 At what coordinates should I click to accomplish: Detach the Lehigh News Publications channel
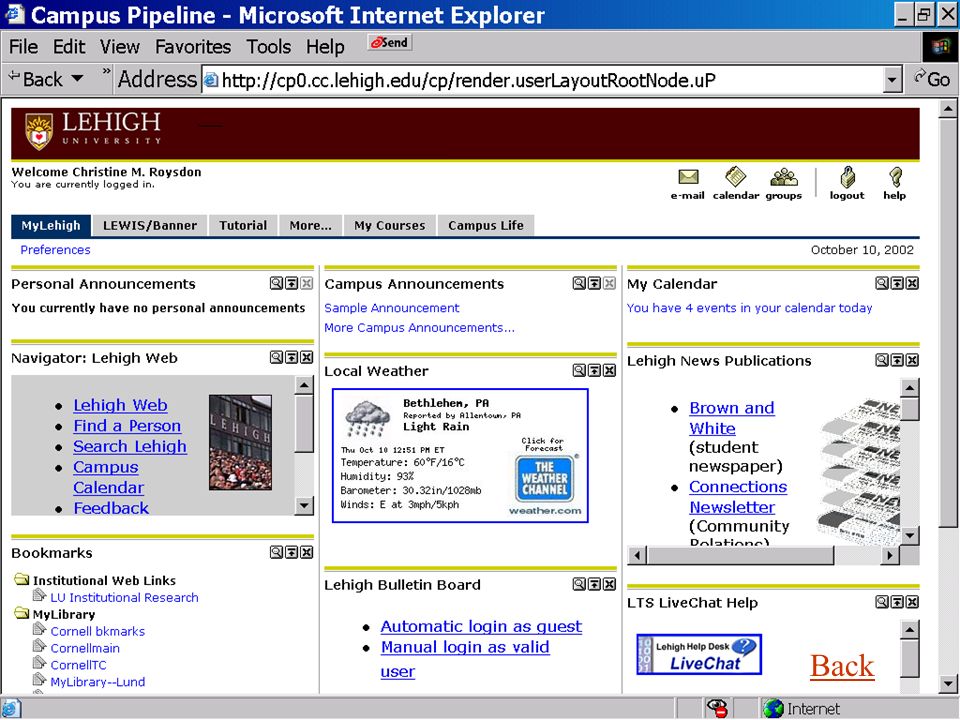881,360
